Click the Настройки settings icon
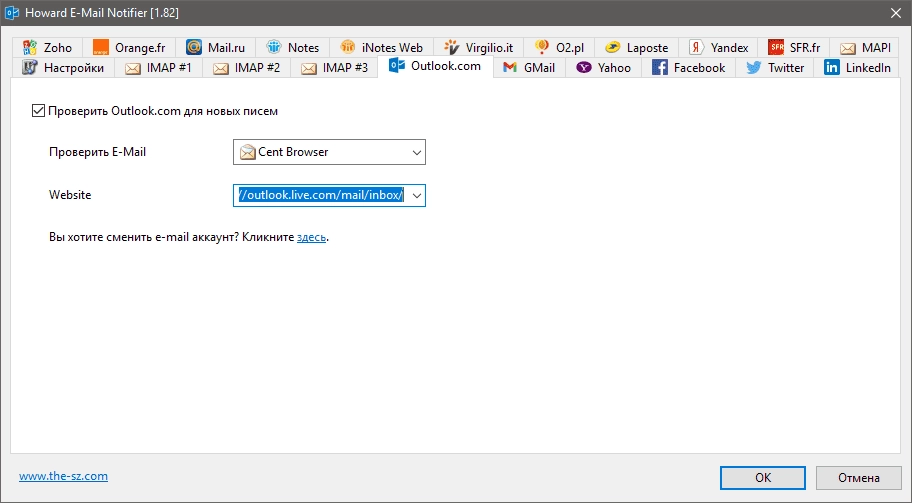This screenshot has width=912, height=503. tap(30, 67)
